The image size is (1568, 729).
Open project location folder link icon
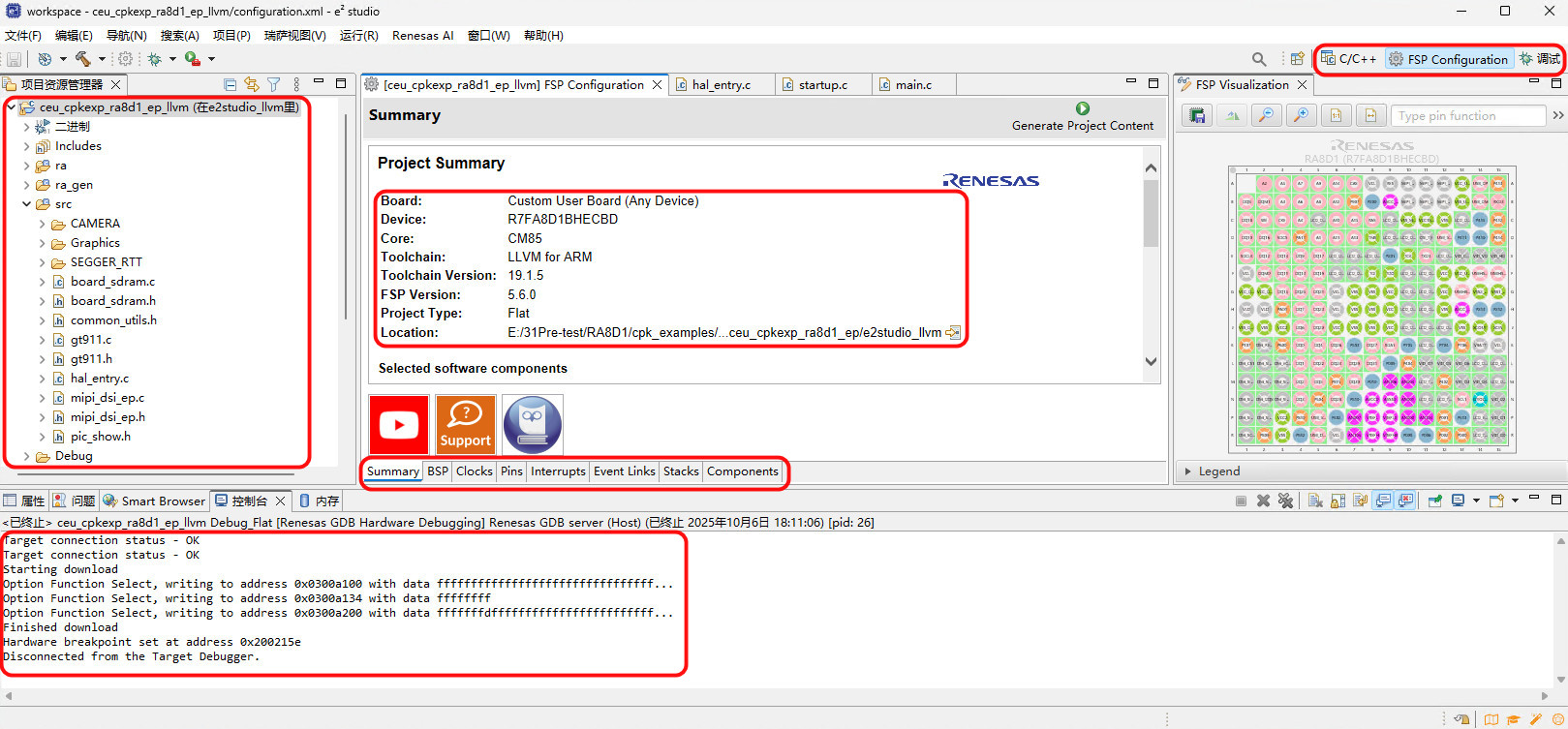pos(953,333)
